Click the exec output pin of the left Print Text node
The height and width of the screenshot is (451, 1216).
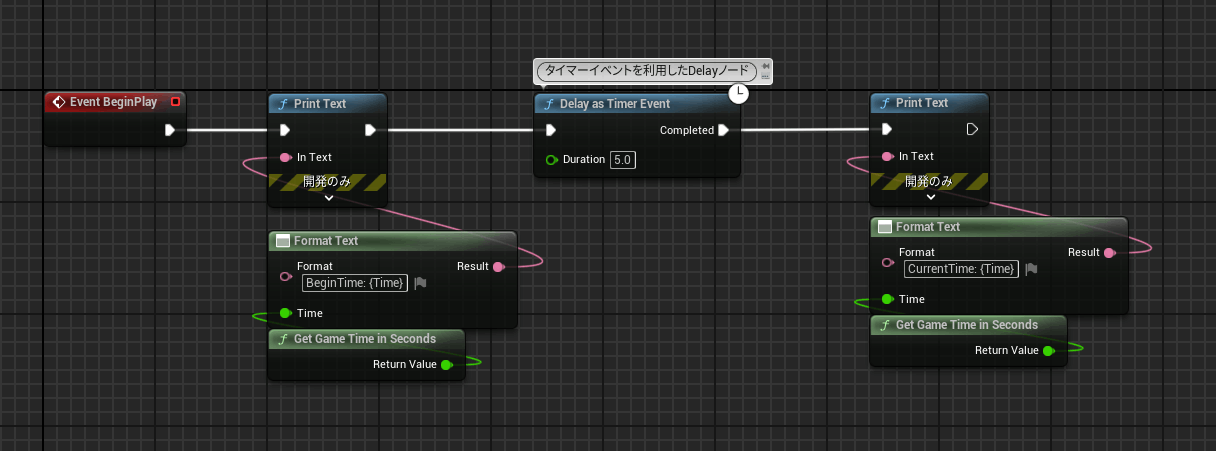[x=370, y=129]
